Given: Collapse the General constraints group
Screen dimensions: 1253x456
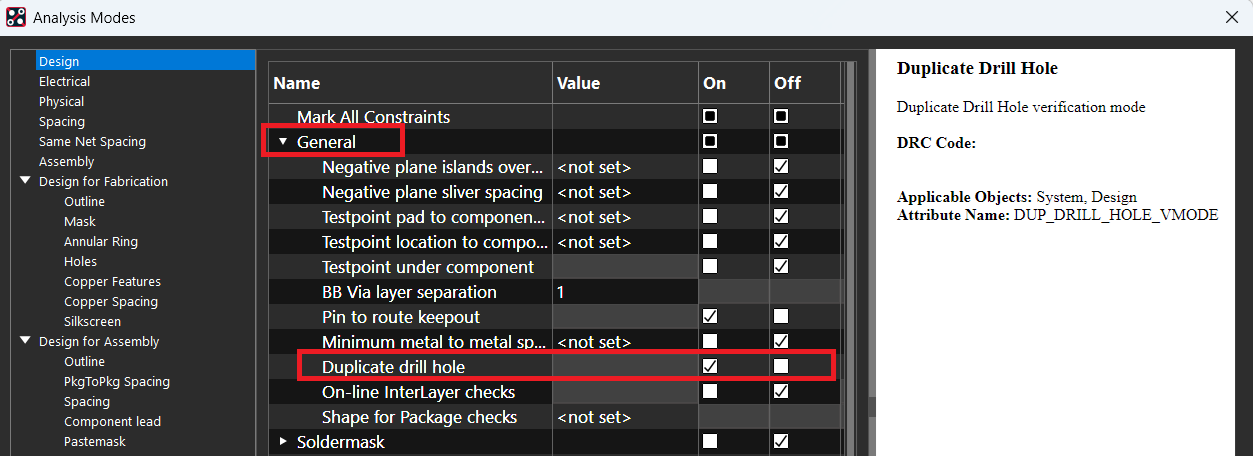Looking at the screenshot, I should coord(283,142).
